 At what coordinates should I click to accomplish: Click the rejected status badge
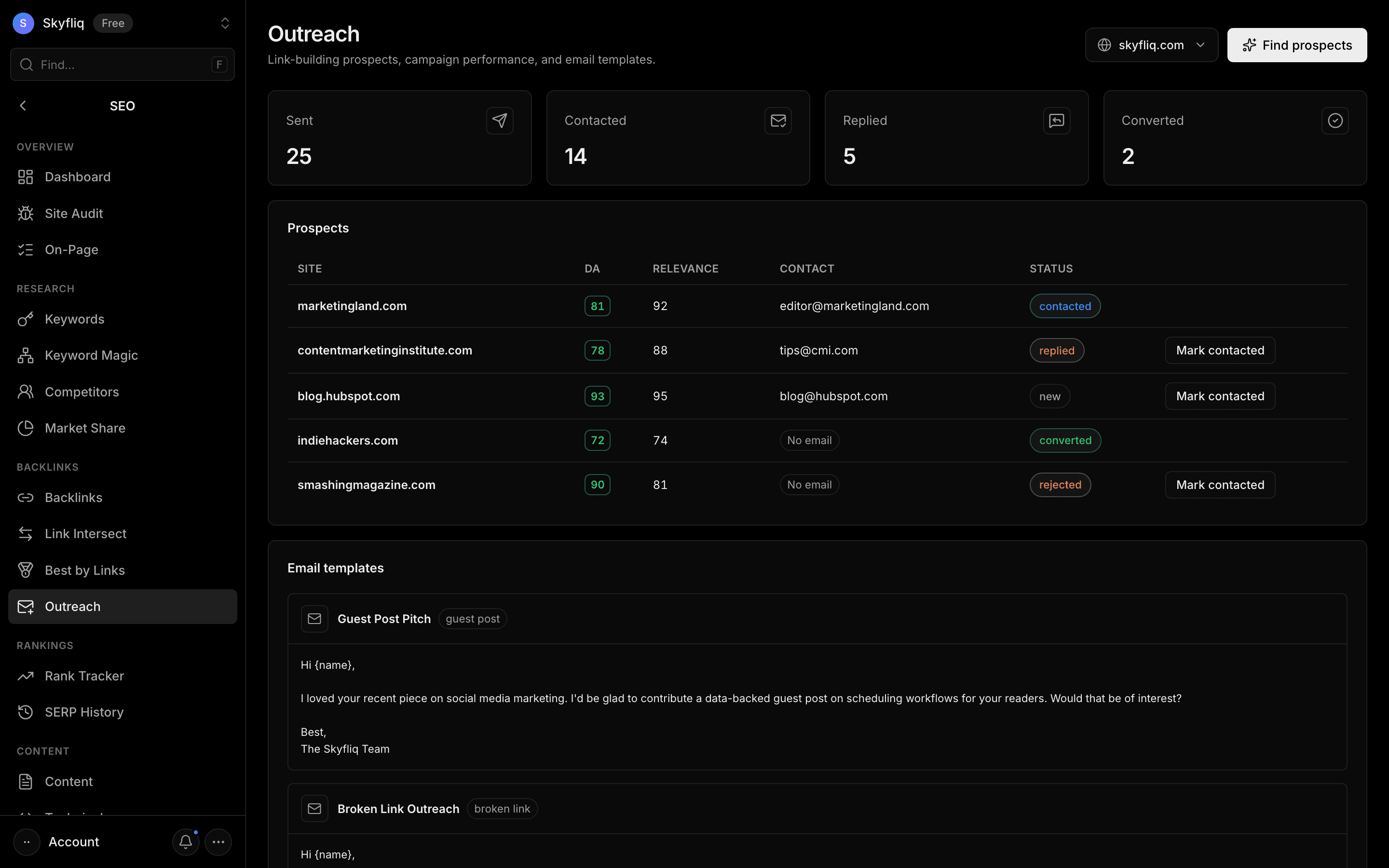click(x=1060, y=485)
